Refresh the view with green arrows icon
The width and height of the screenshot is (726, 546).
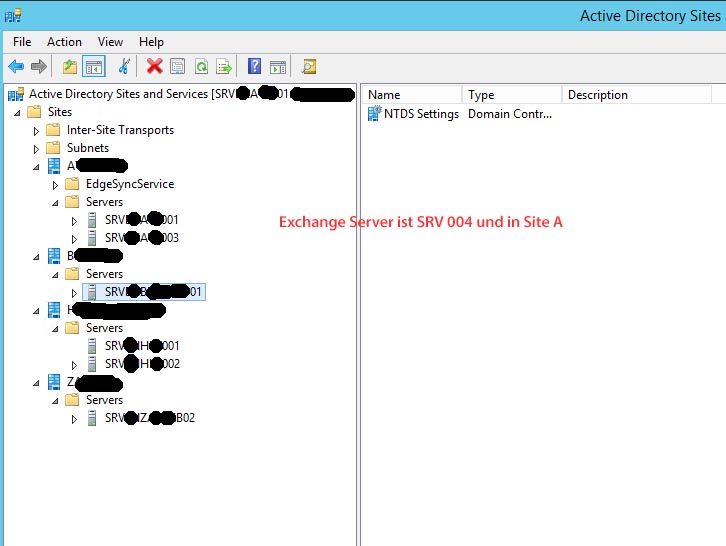click(x=201, y=67)
